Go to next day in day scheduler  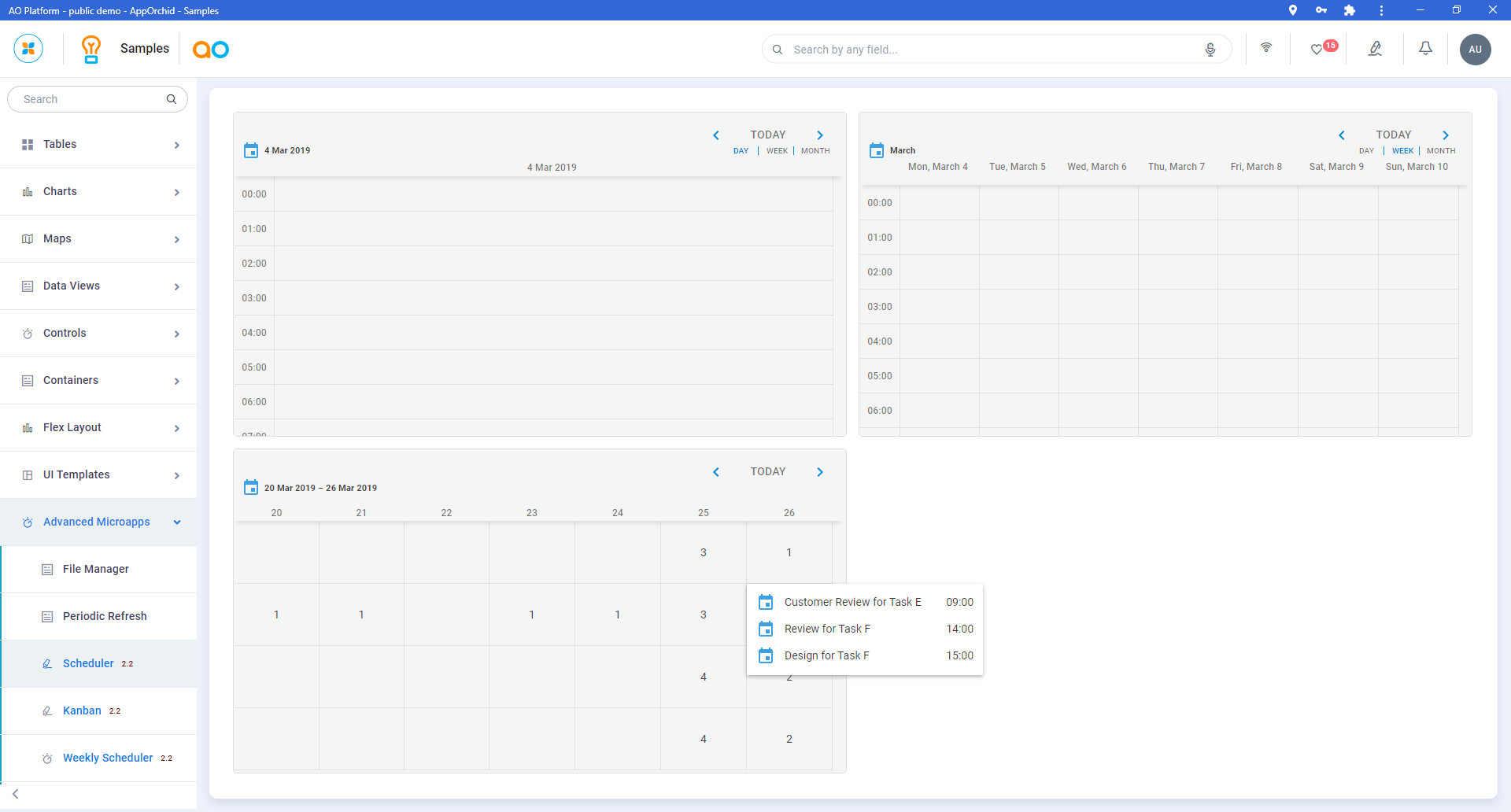(x=820, y=135)
